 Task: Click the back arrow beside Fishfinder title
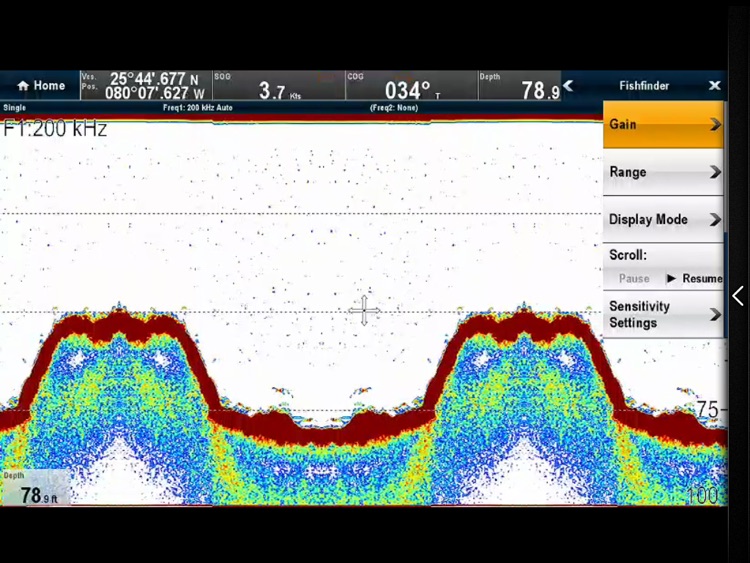tap(569, 86)
